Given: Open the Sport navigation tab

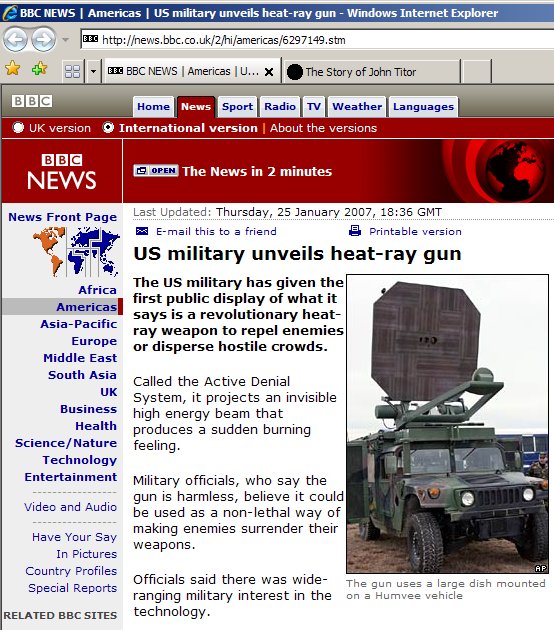Looking at the screenshot, I should [237, 106].
